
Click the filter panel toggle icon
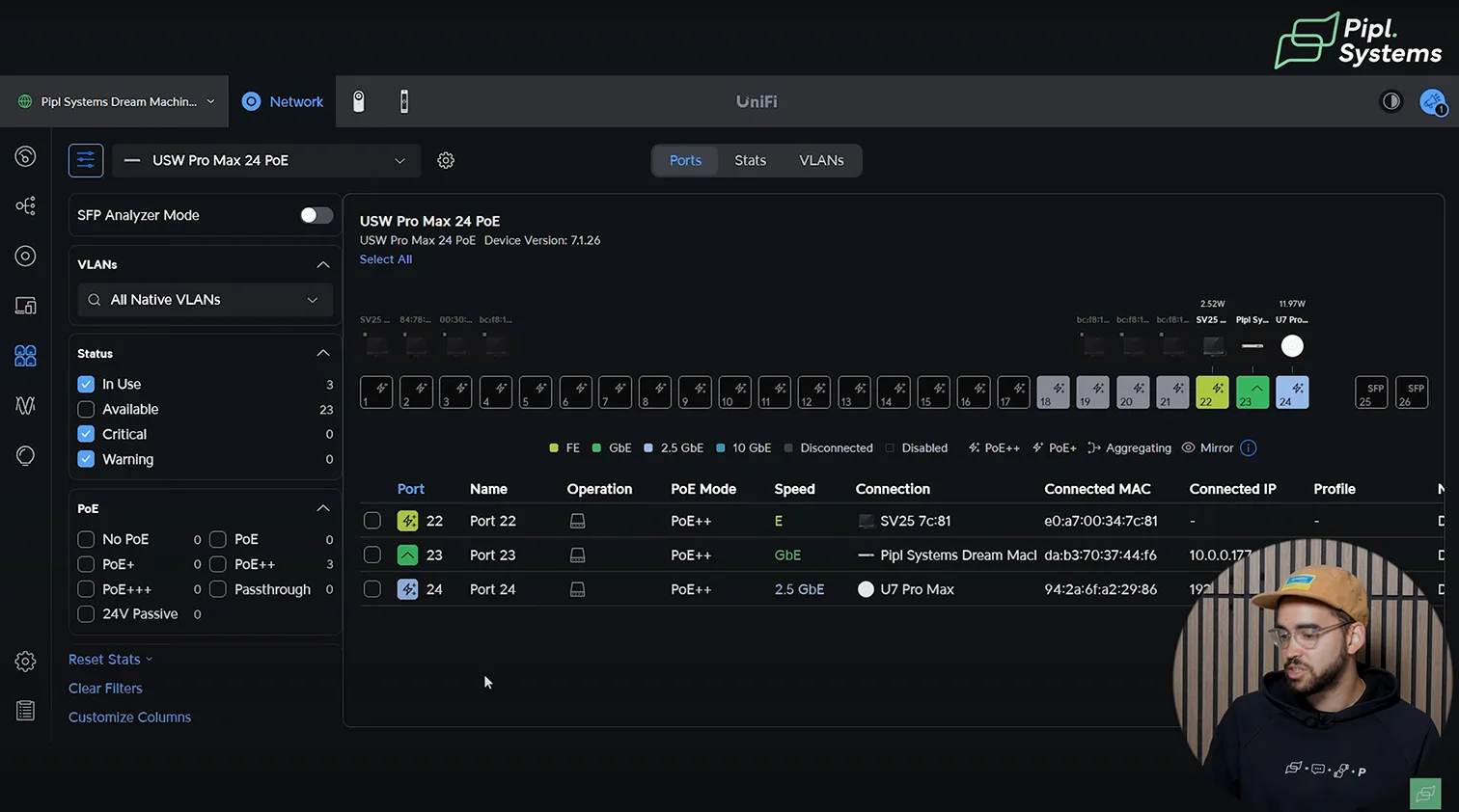[86, 160]
